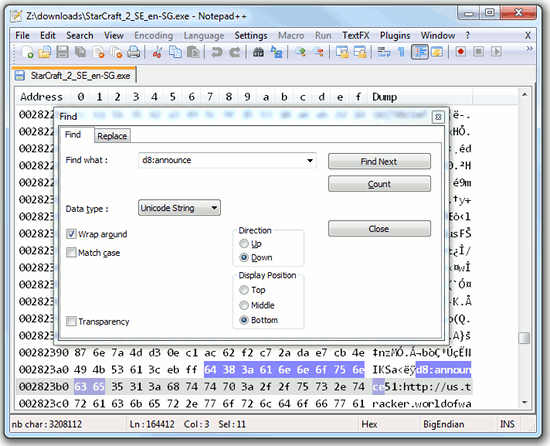Open the View menu
This screenshot has width=550, height=446.
[114, 35]
